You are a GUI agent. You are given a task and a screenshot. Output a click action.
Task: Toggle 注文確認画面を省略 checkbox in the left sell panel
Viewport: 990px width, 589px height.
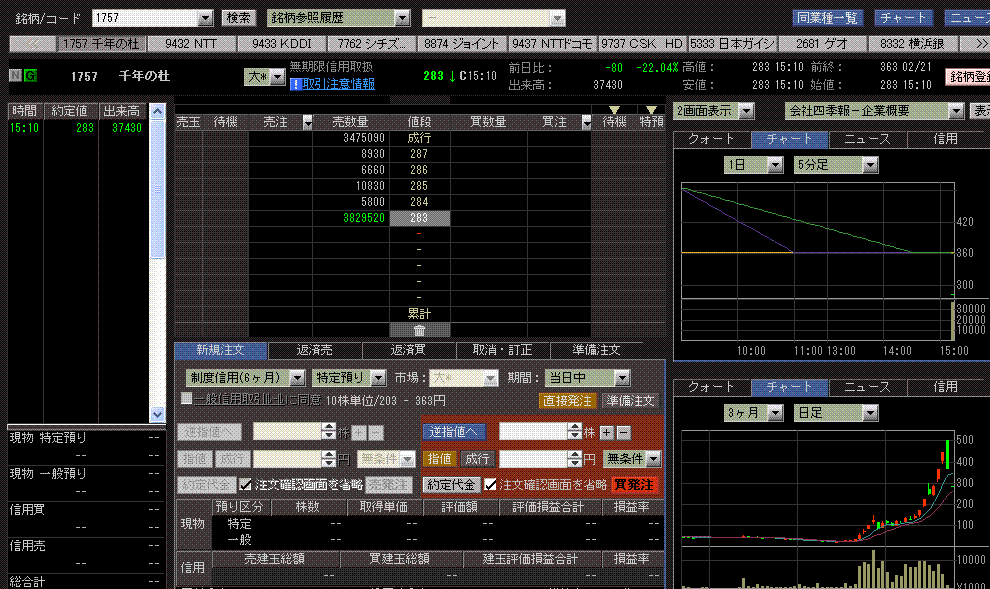point(246,484)
